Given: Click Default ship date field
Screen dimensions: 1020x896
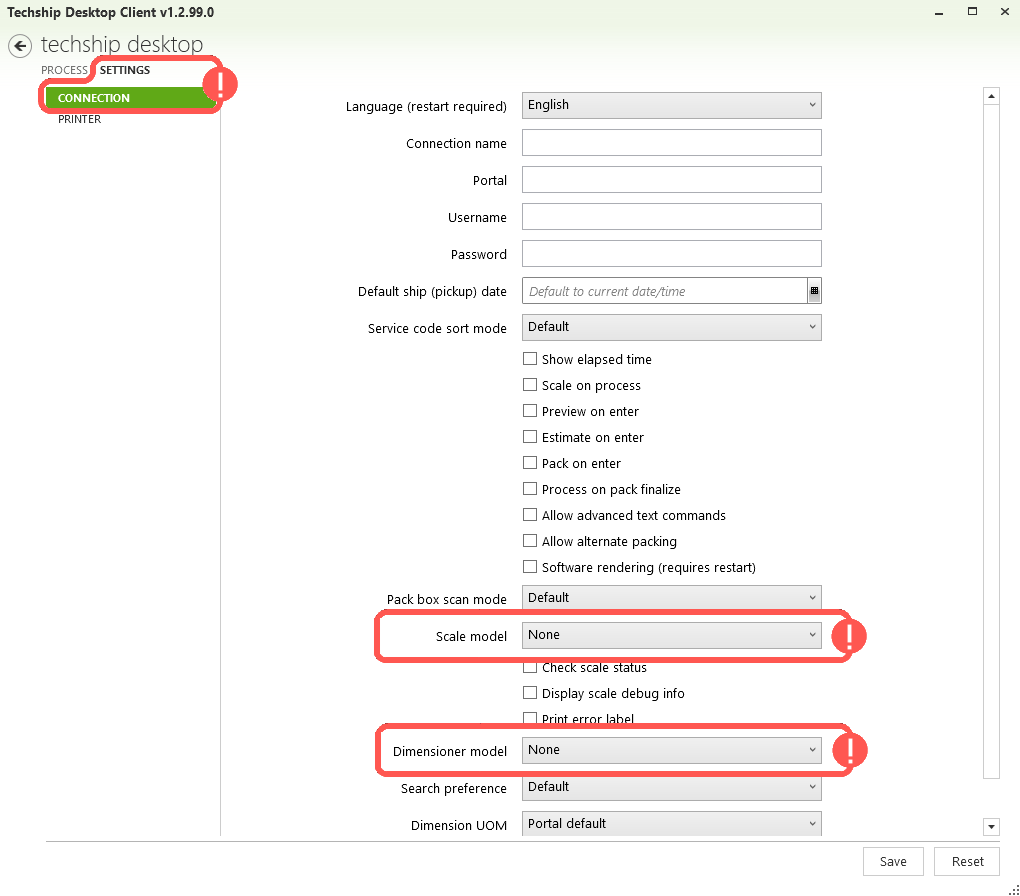Looking at the screenshot, I should pos(665,291).
